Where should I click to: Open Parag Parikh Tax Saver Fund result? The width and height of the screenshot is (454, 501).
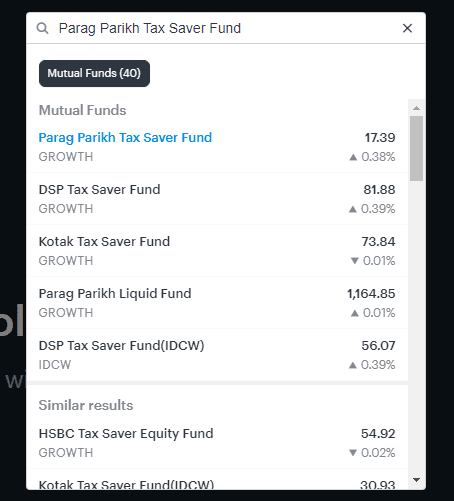(217, 147)
